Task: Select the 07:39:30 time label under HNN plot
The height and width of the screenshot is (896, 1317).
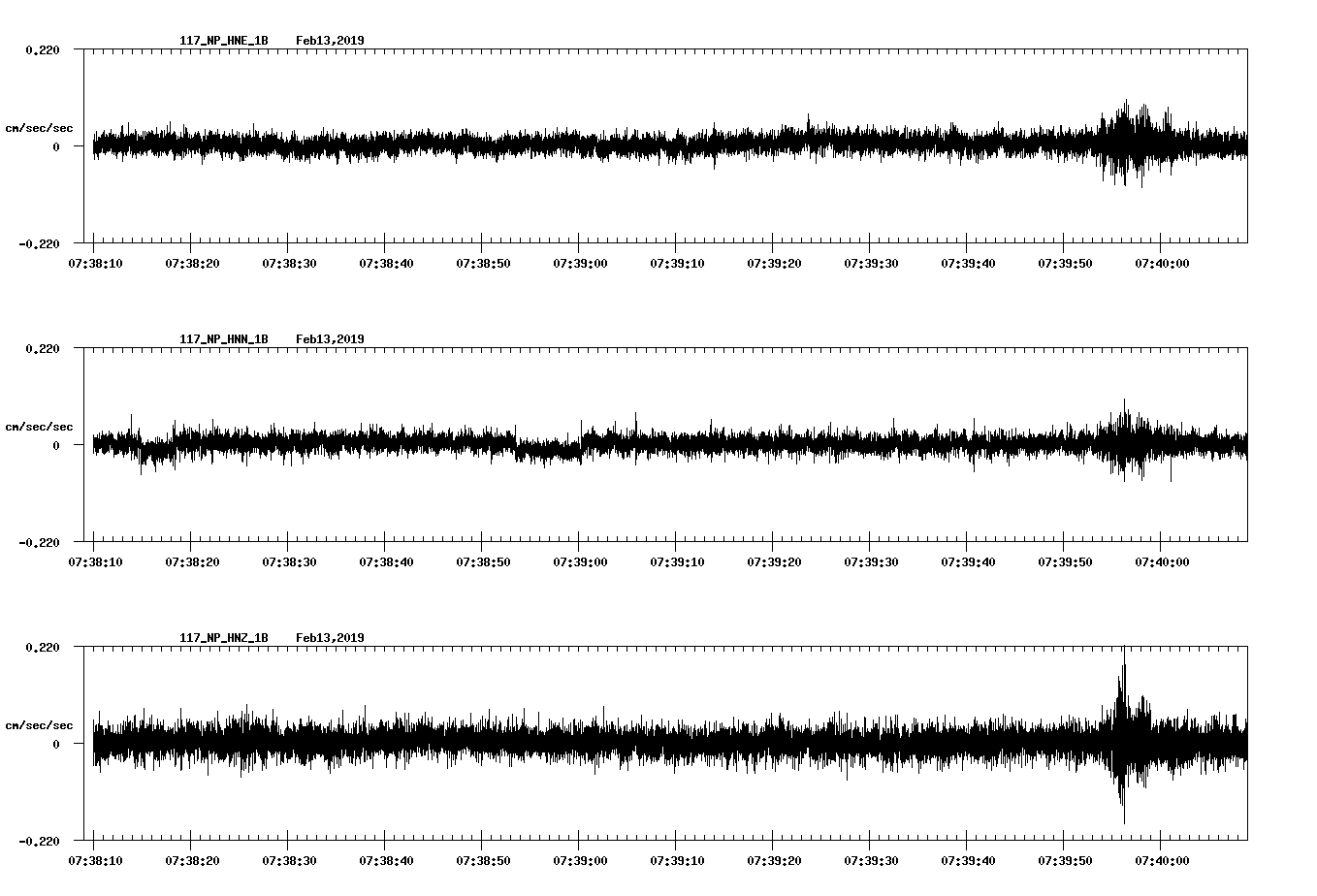Action: point(871,561)
